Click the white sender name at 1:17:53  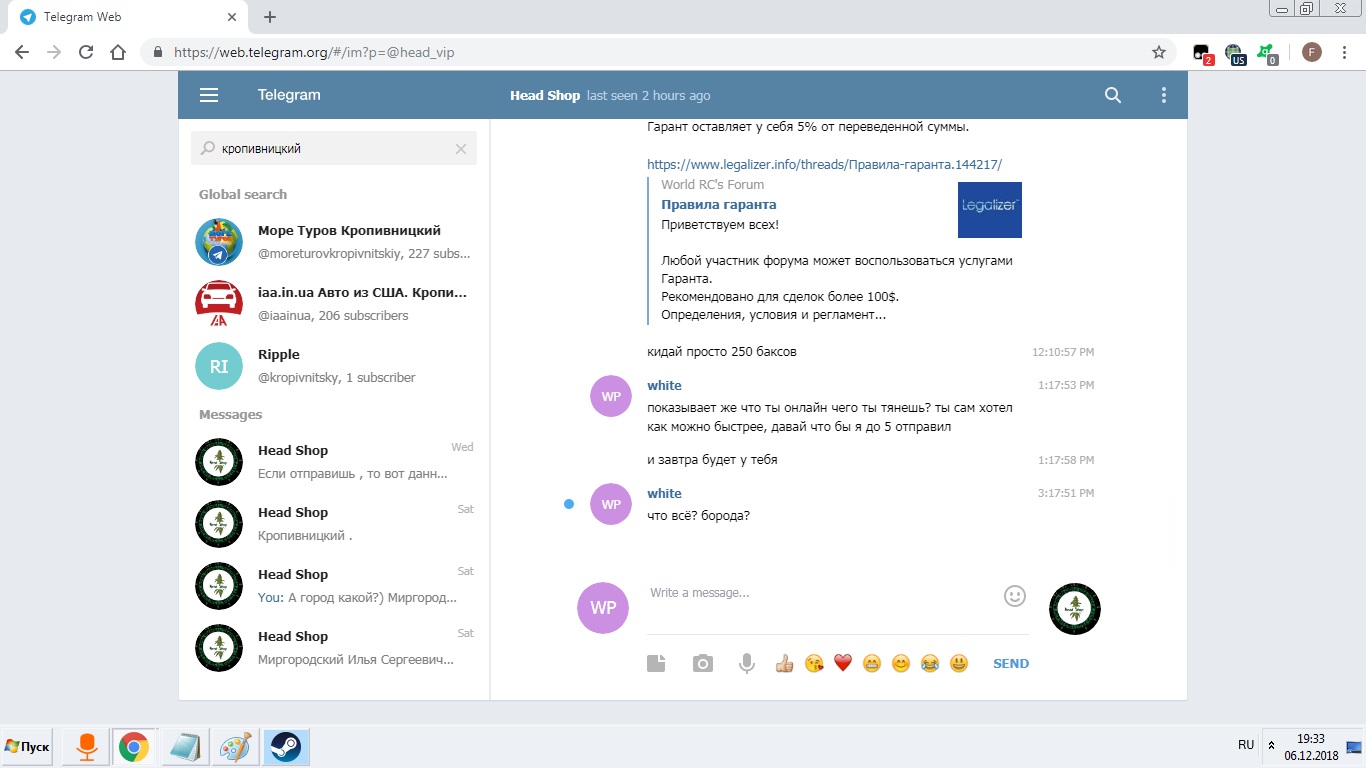pyautogui.click(x=664, y=385)
